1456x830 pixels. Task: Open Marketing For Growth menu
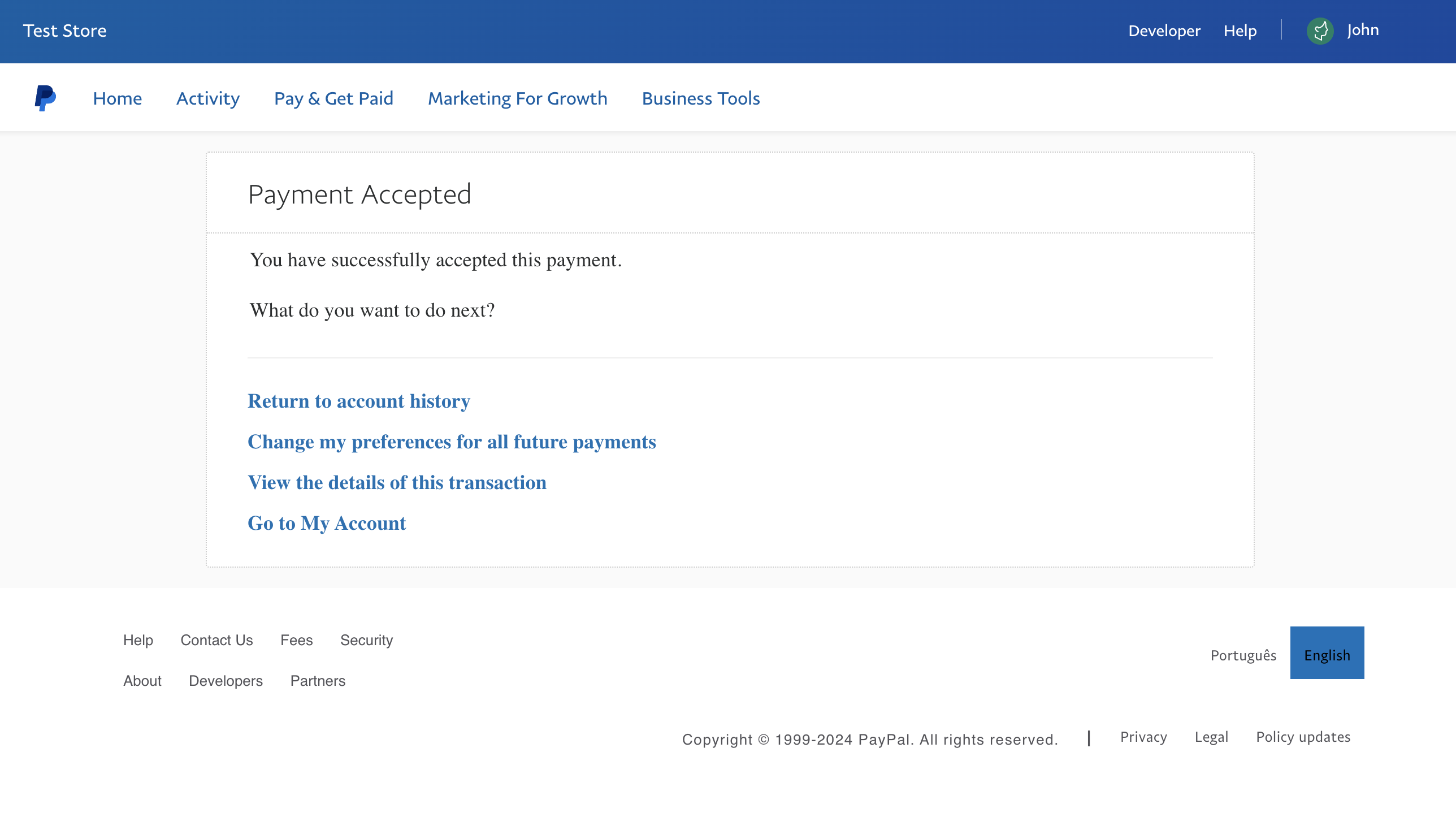point(517,98)
